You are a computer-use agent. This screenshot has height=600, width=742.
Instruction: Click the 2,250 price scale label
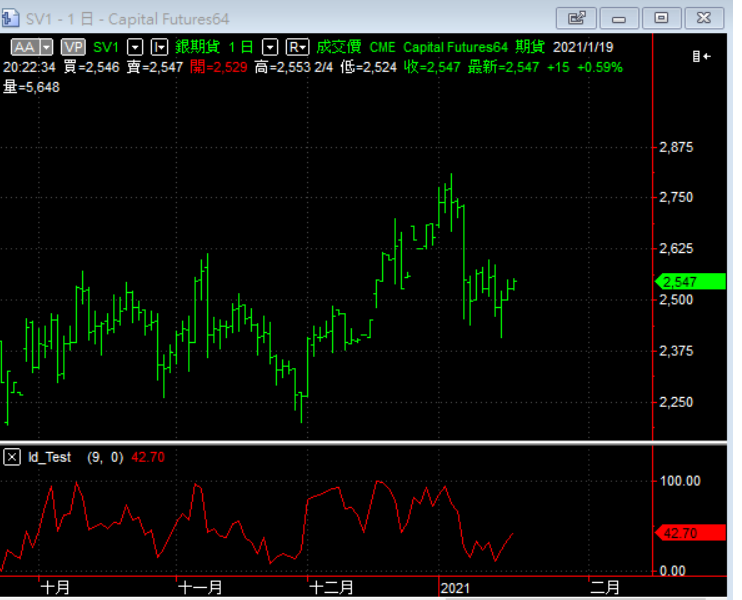point(676,402)
